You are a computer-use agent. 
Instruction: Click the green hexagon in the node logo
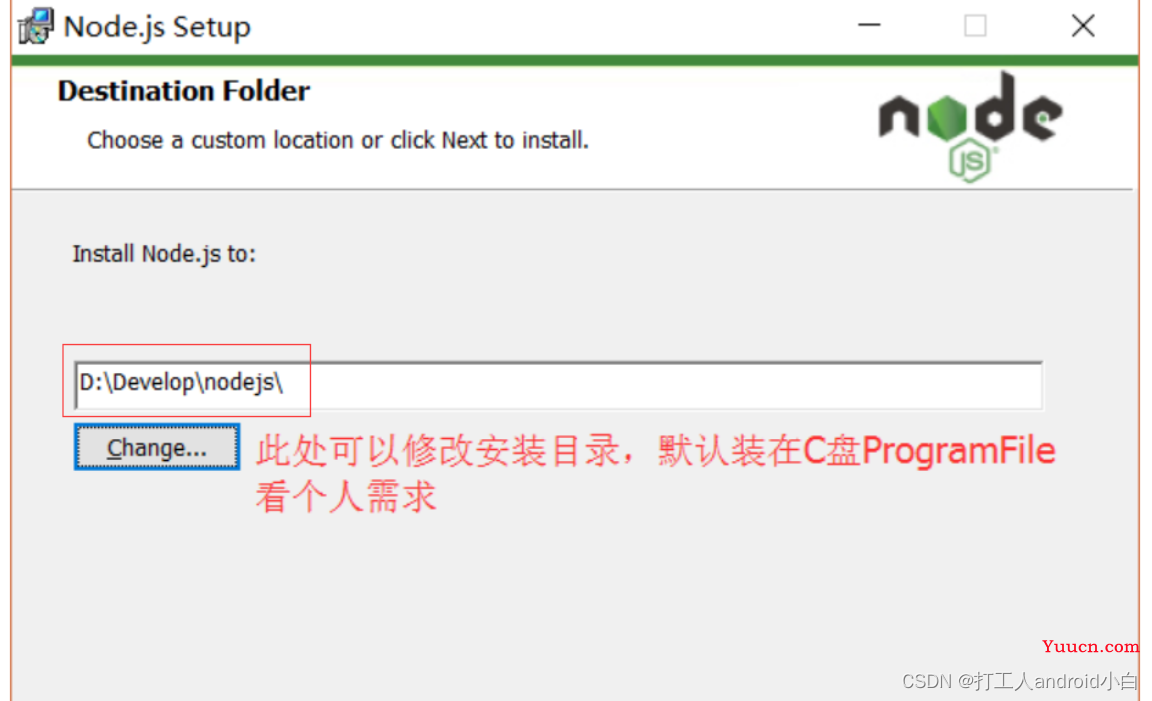(x=946, y=118)
